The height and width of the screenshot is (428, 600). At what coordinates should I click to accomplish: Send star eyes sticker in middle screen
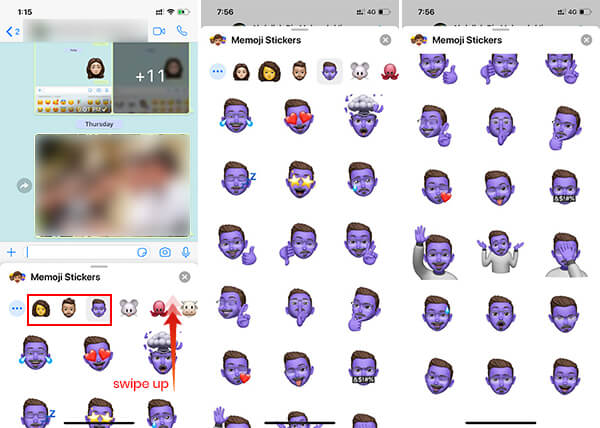pos(300,179)
